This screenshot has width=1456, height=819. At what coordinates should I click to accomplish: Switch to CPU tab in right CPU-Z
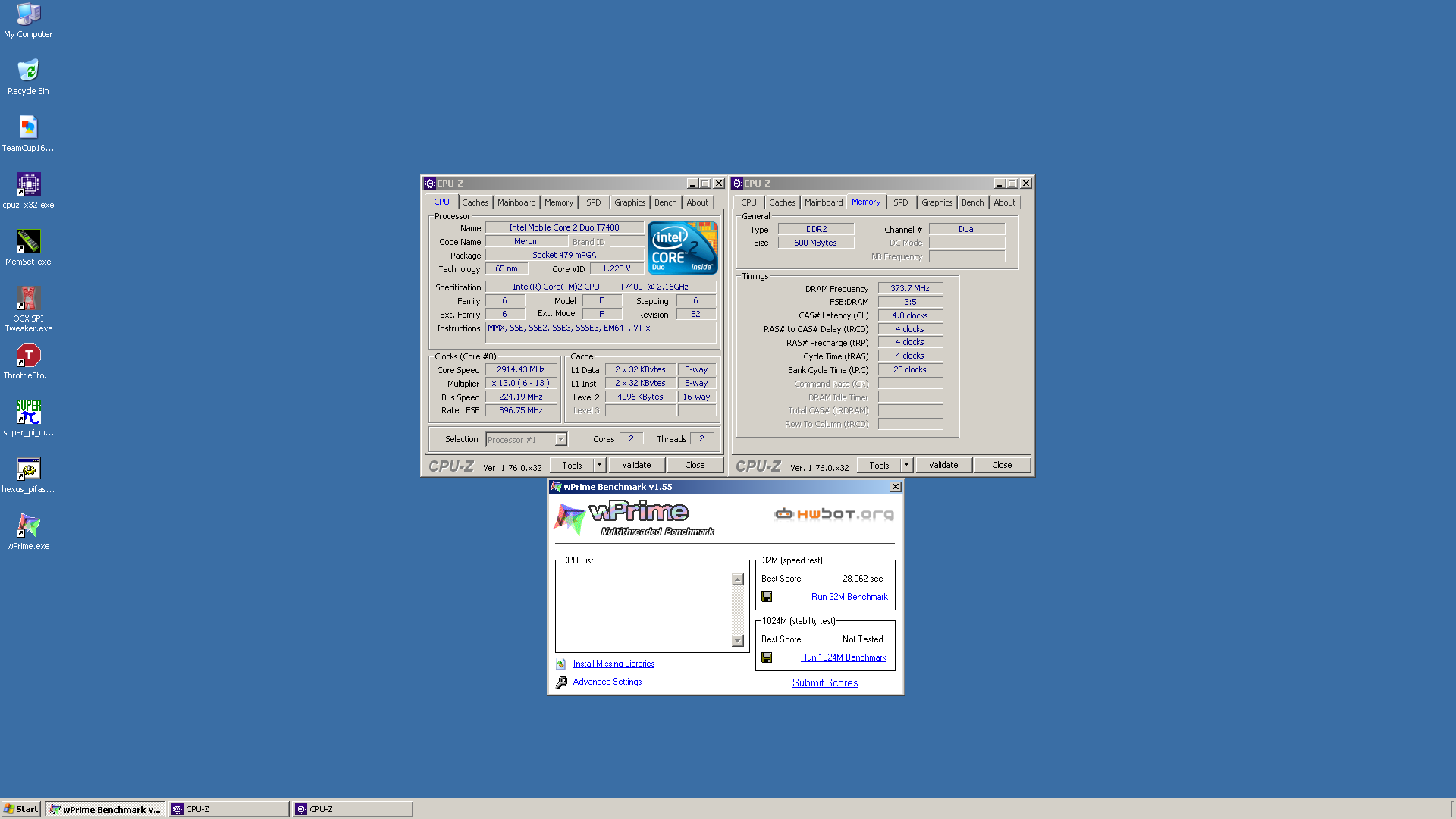tap(748, 202)
